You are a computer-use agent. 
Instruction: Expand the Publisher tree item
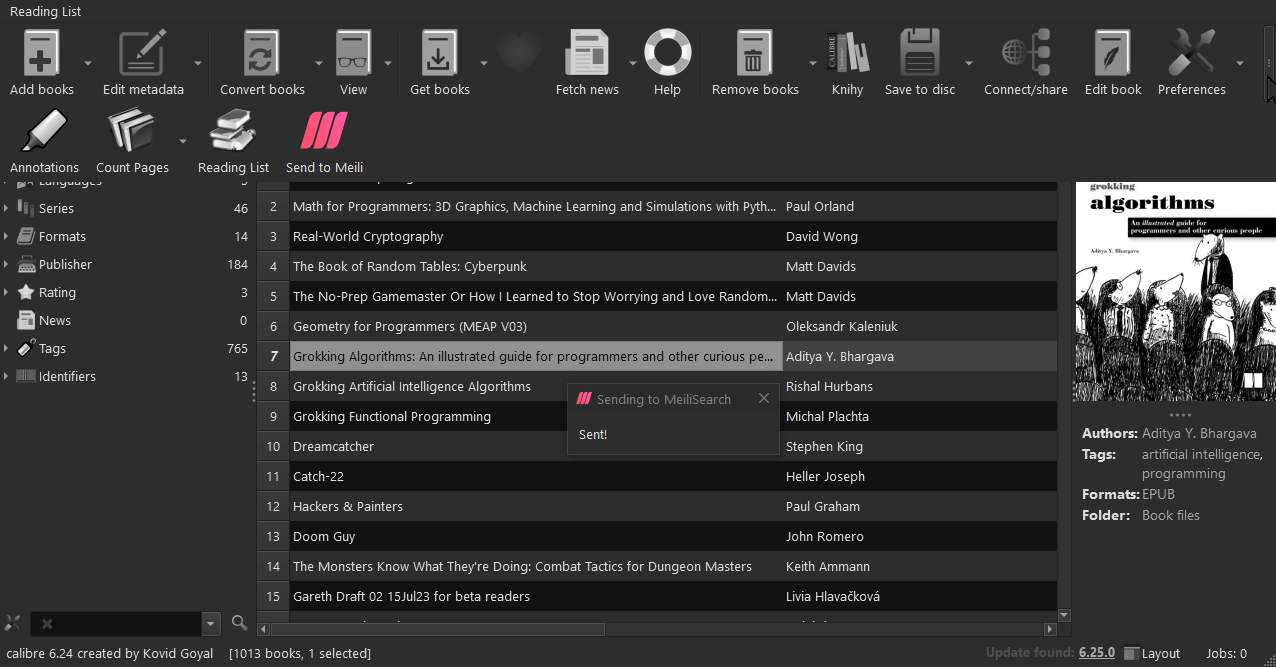[x=7, y=265]
